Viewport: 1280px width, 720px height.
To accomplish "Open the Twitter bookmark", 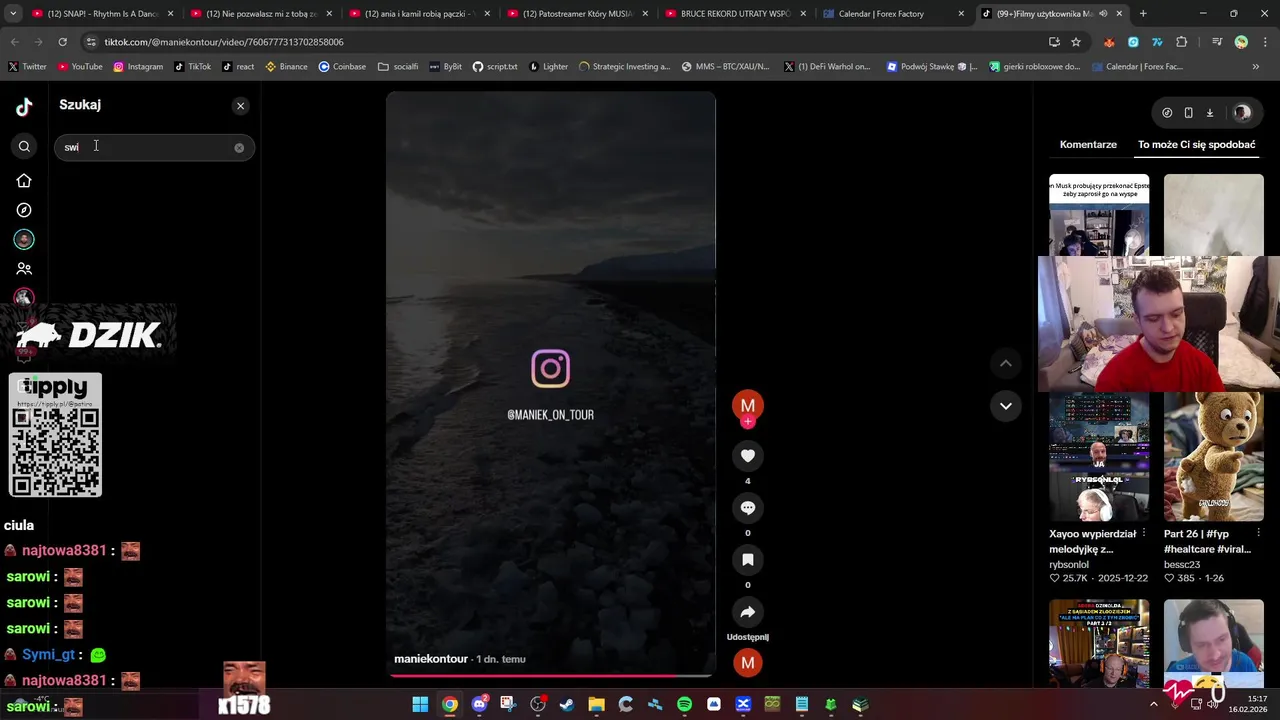I will [x=27, y=67].
